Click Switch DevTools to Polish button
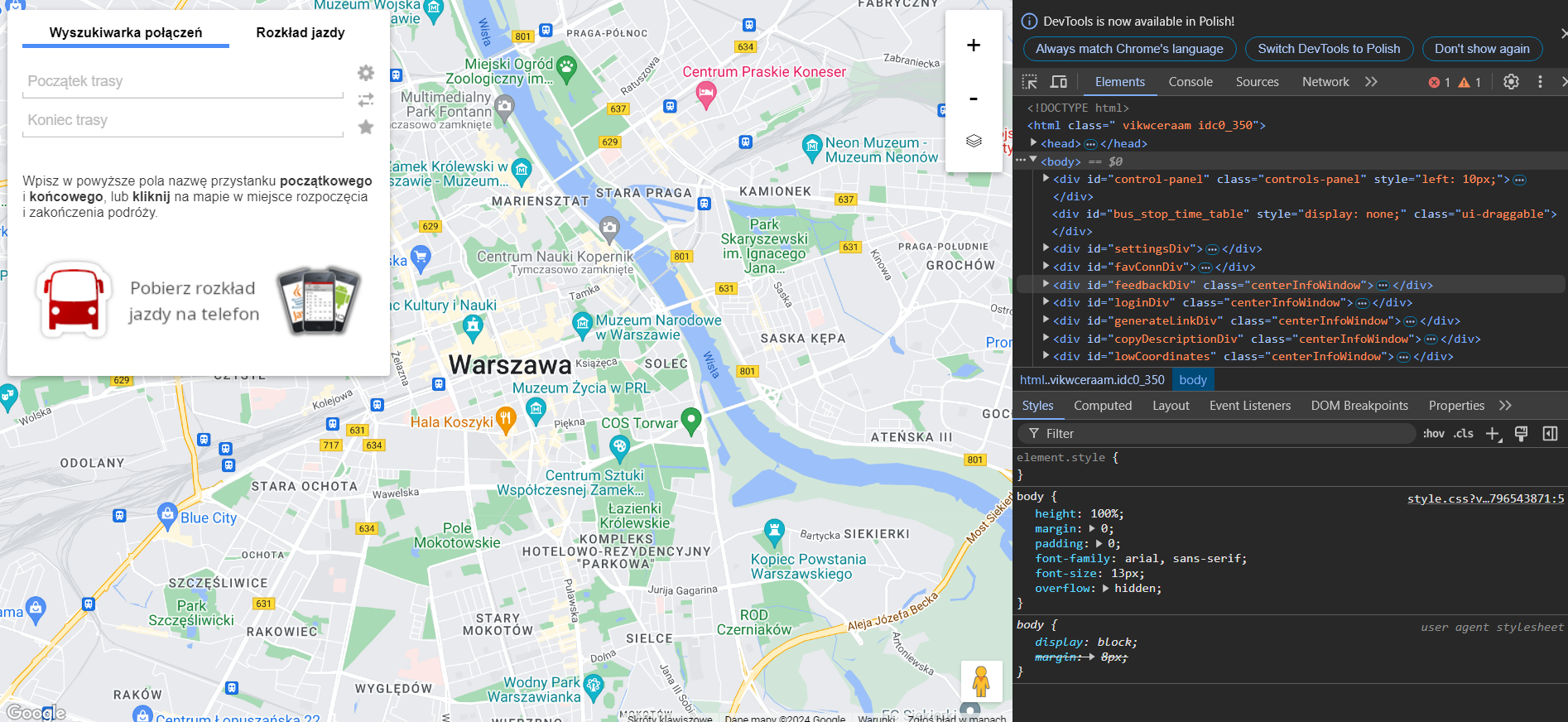Image resolution: width=1568 pixels, height=722 pixels. coord(1328,49)
